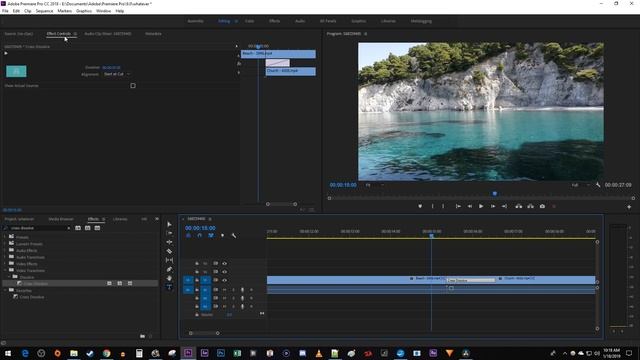Click Program monitor playhead scrubber
The height and width of the screenshot is (360, 640).
pos(494,194)
